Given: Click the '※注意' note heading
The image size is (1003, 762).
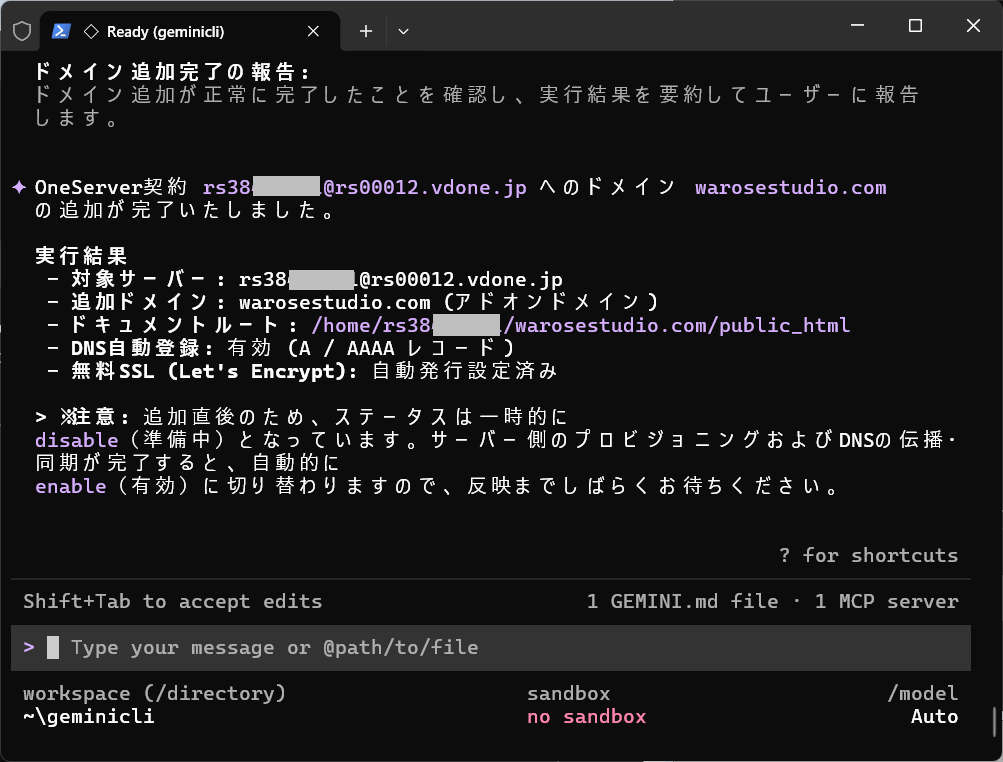Looking at the screenshot, I should pos(95,417).
